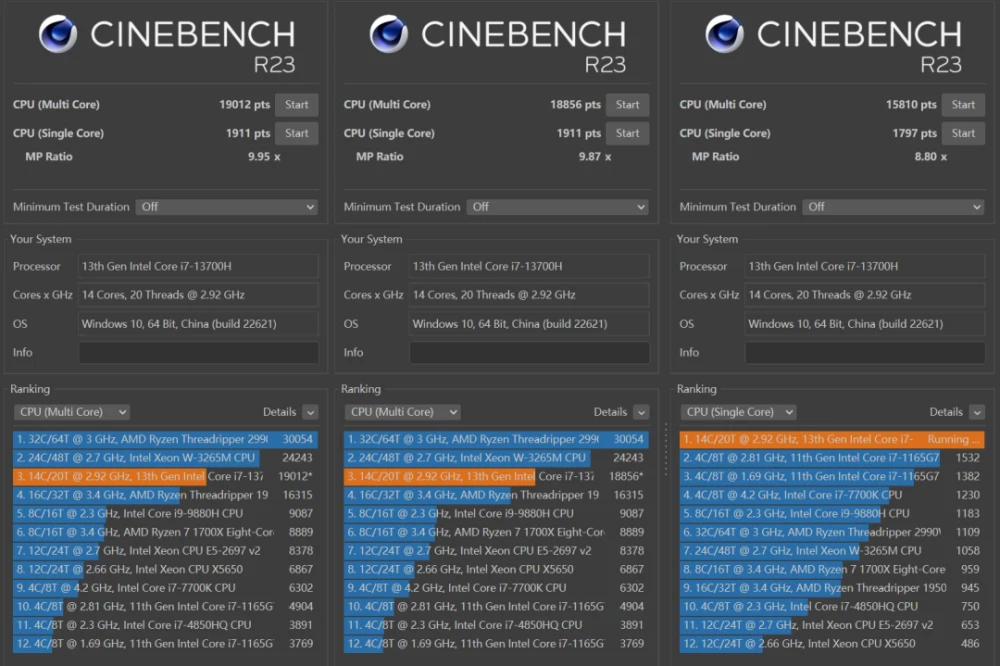Select the i7-4850HQ row scoring 3891 in left window
The image size is (1000, 666).
tap(165, 625)
